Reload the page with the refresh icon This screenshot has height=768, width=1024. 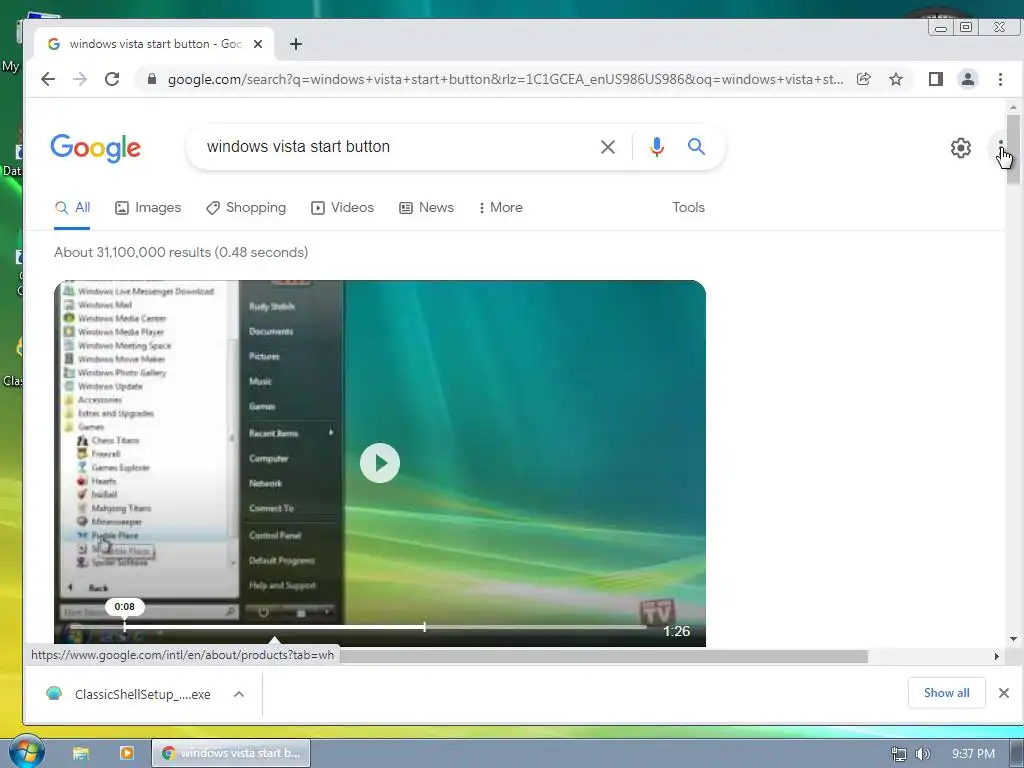pos(112,79)
